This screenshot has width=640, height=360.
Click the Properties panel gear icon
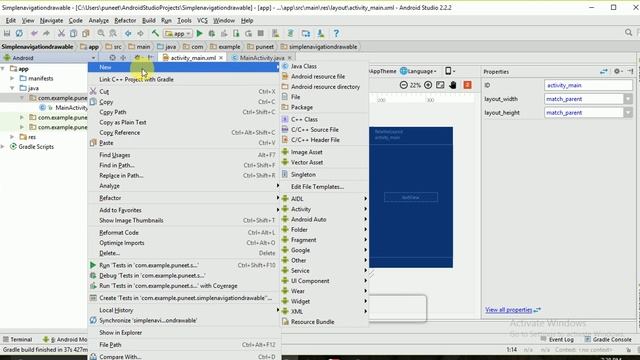tap(617, 71)
